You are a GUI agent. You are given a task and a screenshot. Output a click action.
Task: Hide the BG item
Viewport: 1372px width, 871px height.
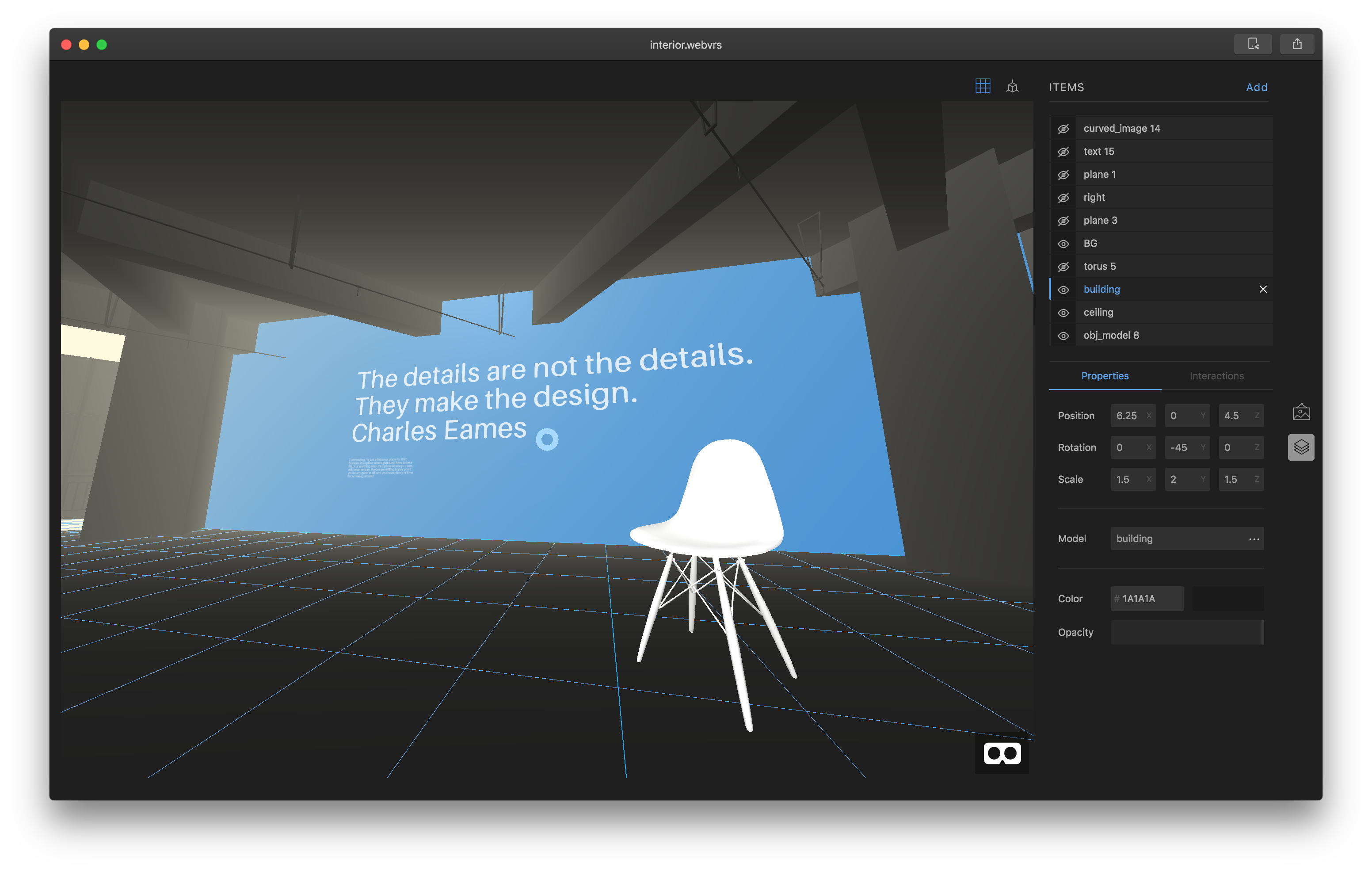(1063, 244)
